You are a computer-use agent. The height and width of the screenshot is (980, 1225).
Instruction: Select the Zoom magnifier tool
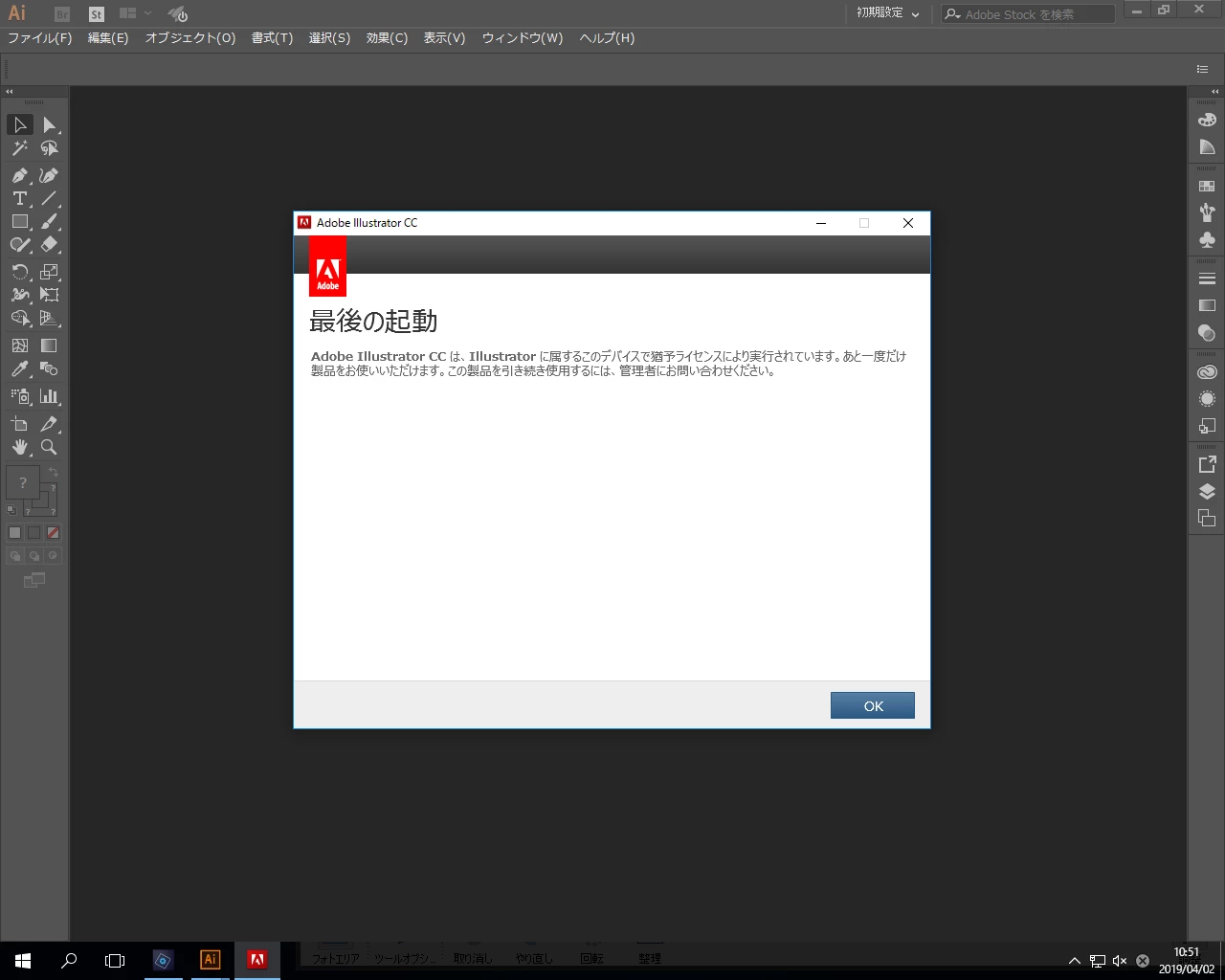click(x=50, y=447)
